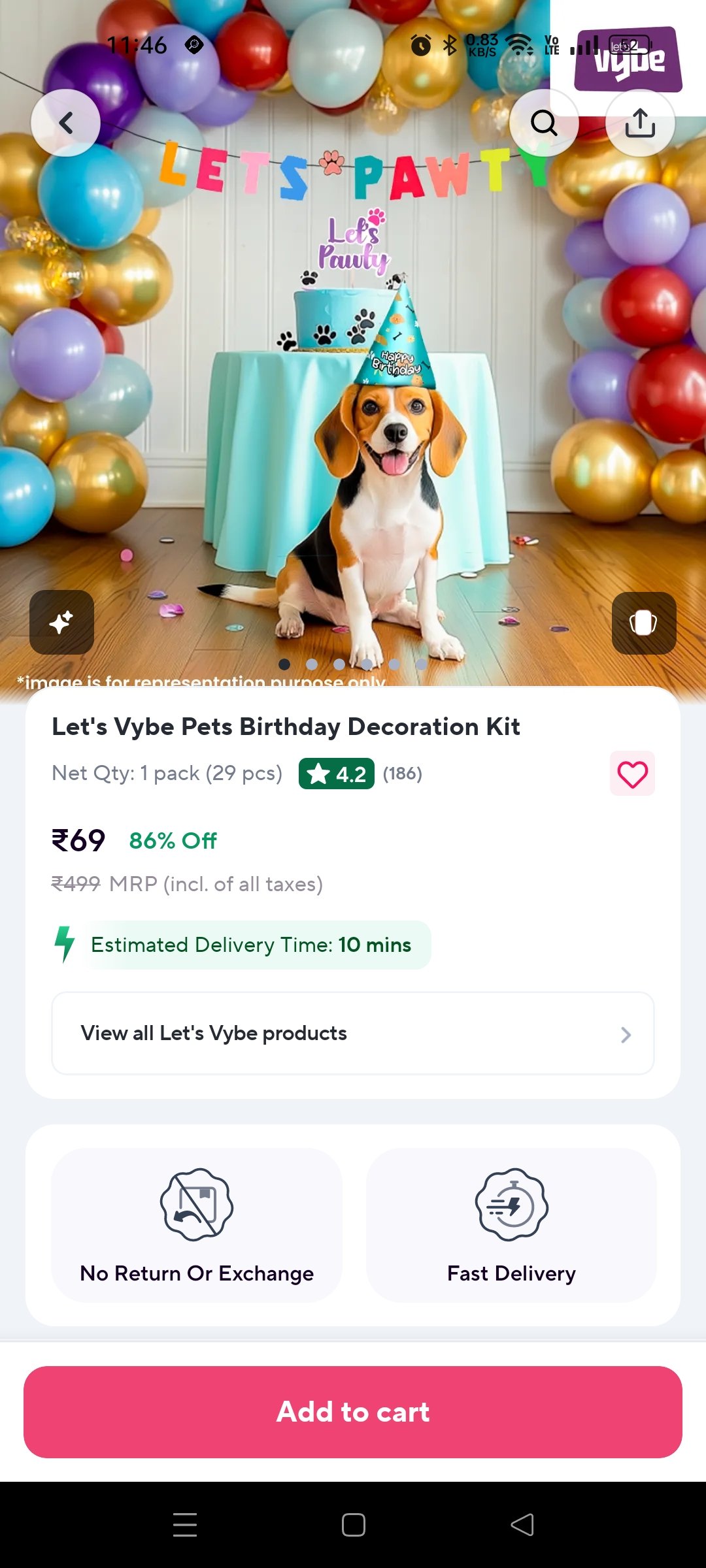Tap the AI sparkle icon on image
This screenshot has width=706, height=1568.
61,622
